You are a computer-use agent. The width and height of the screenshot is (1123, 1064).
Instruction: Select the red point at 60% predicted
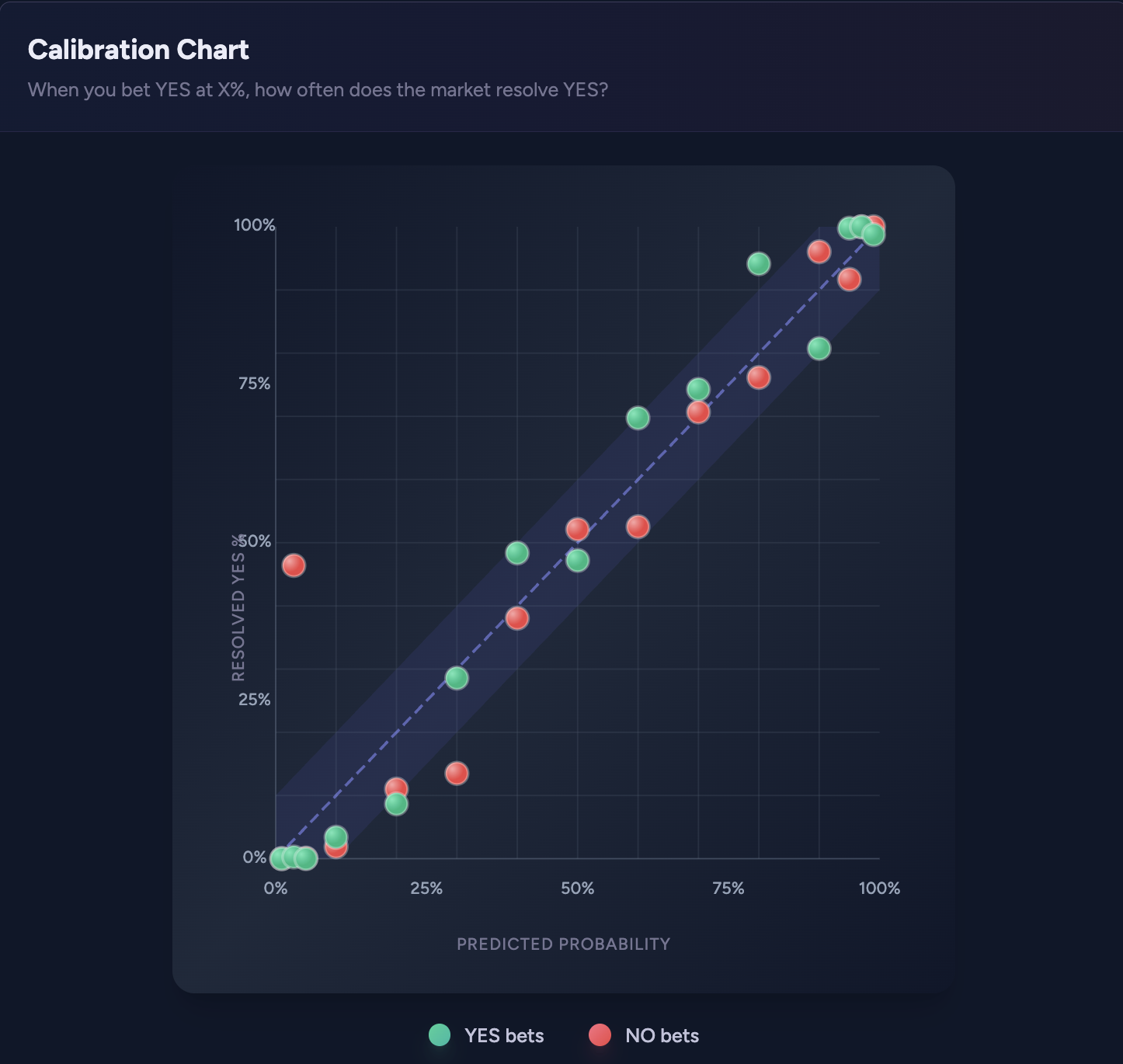click(638, 527)
